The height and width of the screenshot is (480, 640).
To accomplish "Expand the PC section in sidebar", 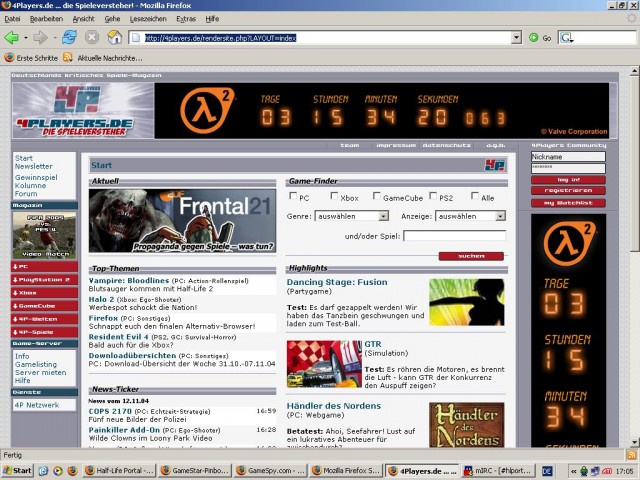I will (44, 267).
